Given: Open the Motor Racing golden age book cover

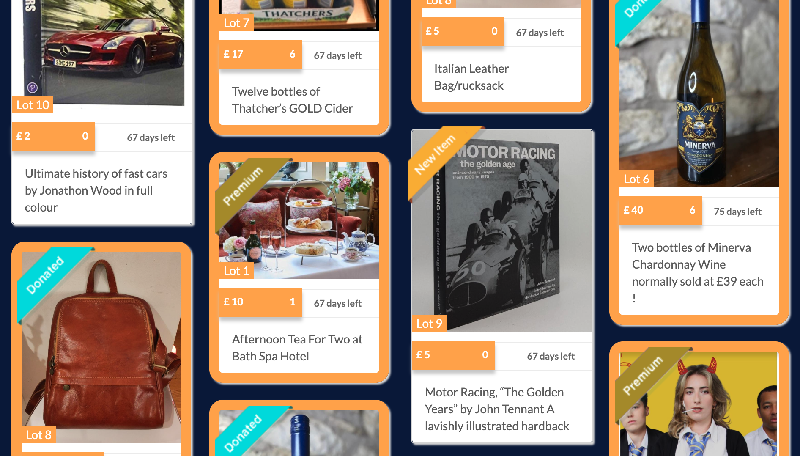Looking at the screenshot, I should (x=502, y=231).
